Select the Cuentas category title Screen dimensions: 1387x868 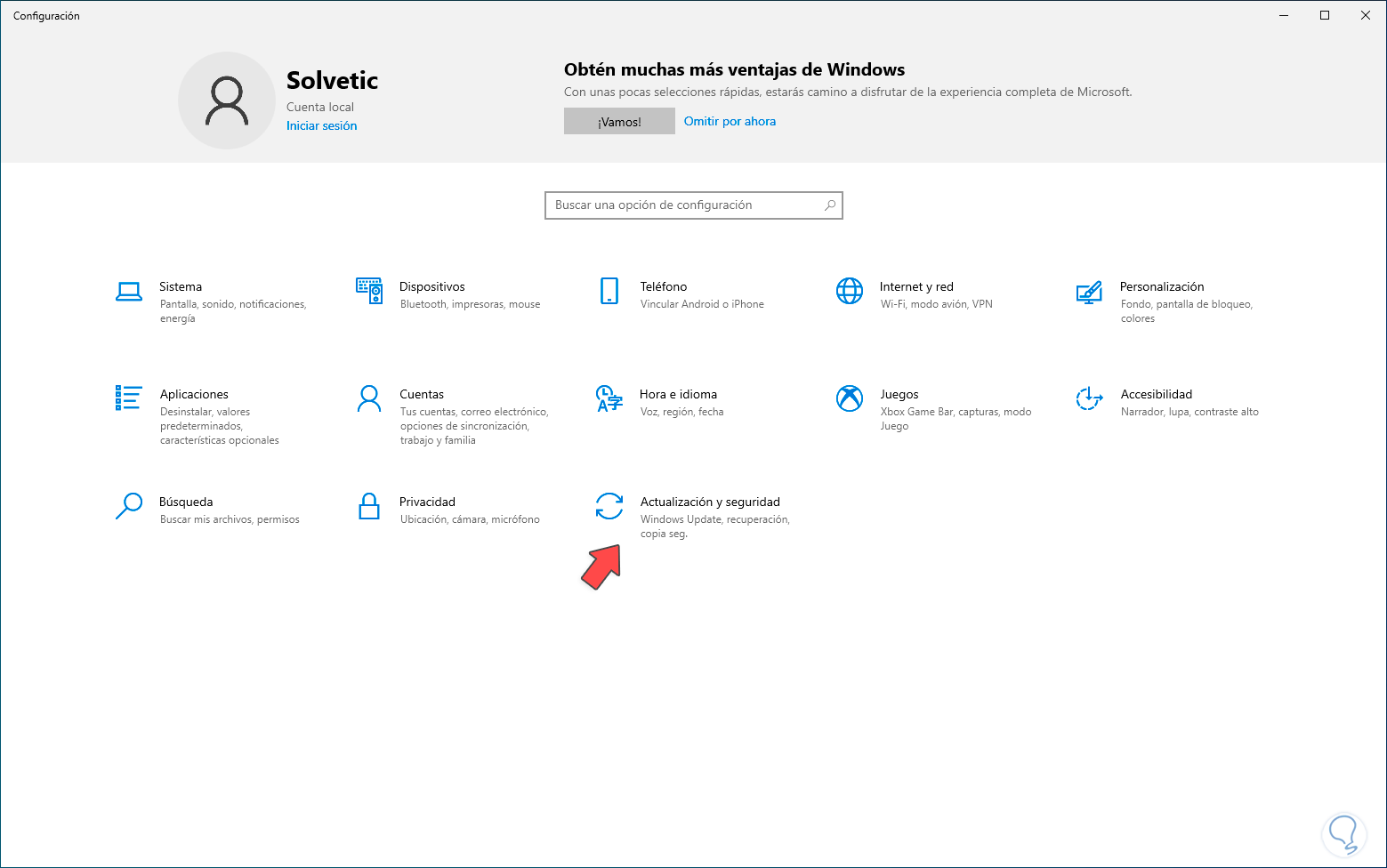point(422,394)
